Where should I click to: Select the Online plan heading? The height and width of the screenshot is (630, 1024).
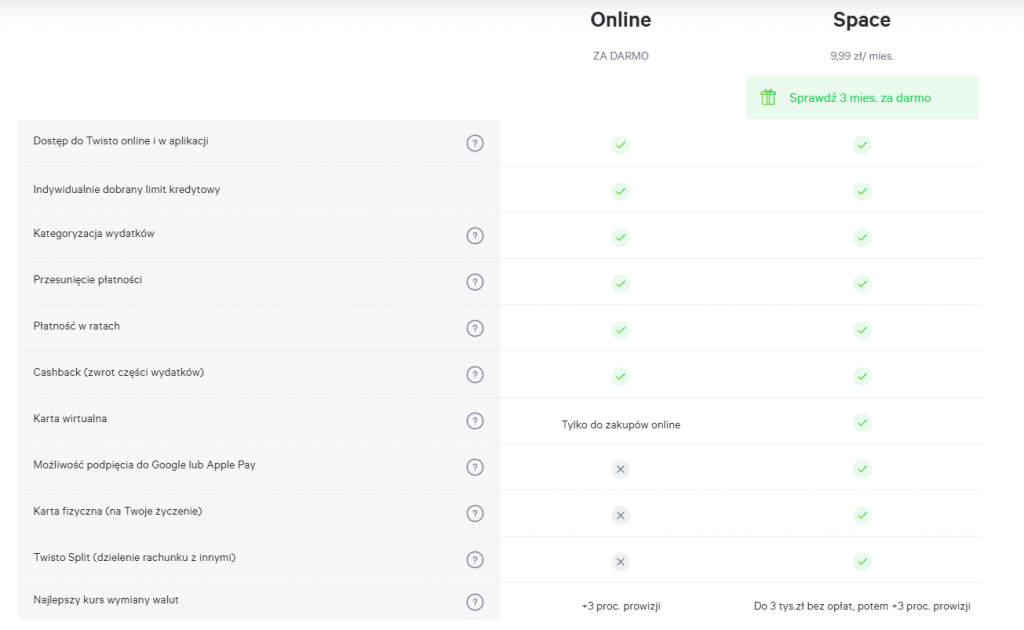pos(620,20)
